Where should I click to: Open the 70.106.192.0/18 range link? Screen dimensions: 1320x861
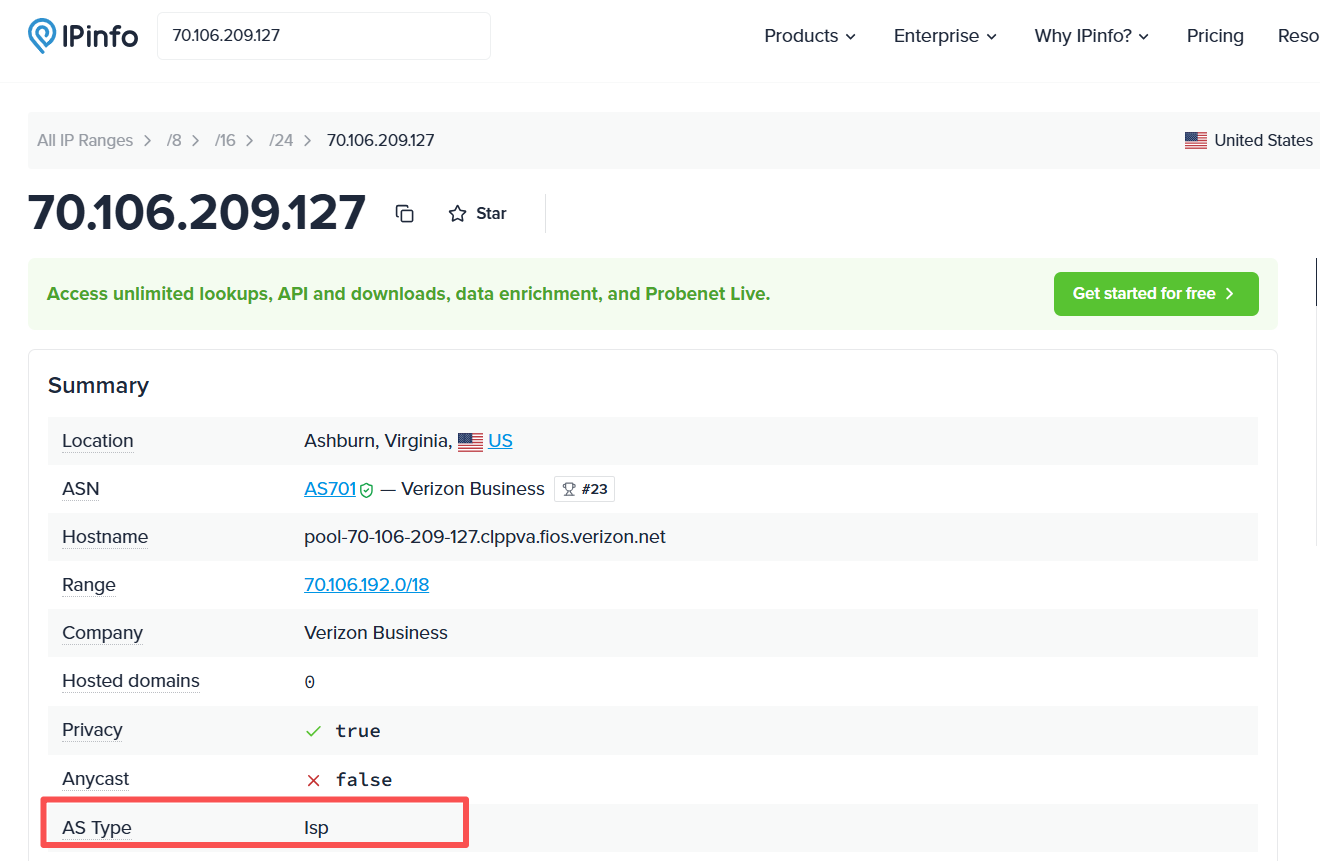[366, 585]
